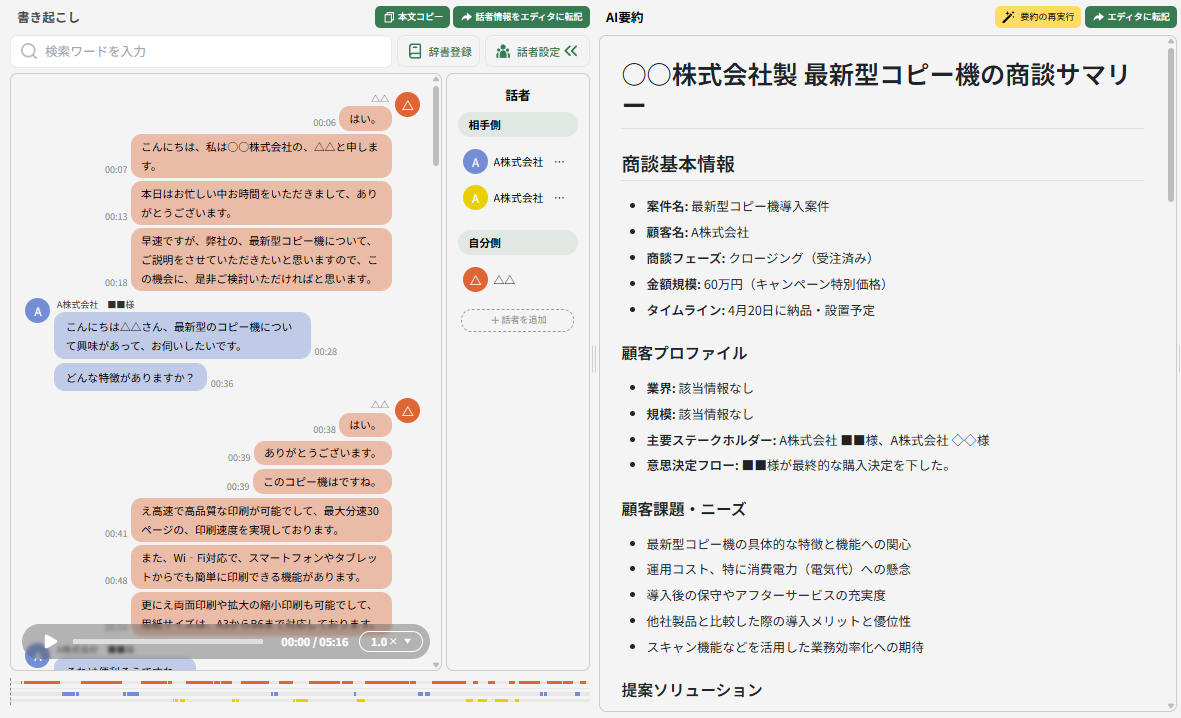Click the エディタに転記 button at top right
The width and height of the screenshot is (1181, 718).
tap(1131, 16)
